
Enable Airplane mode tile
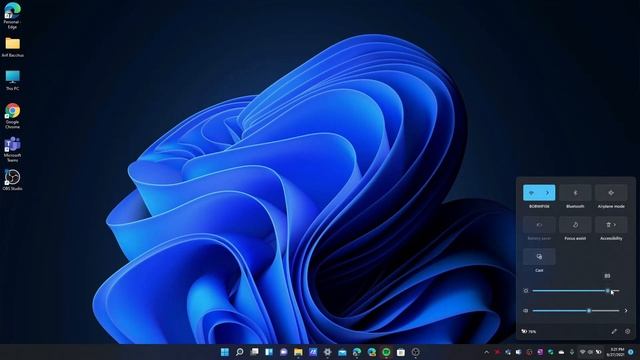pyautogui.click(x=611, y=193)
